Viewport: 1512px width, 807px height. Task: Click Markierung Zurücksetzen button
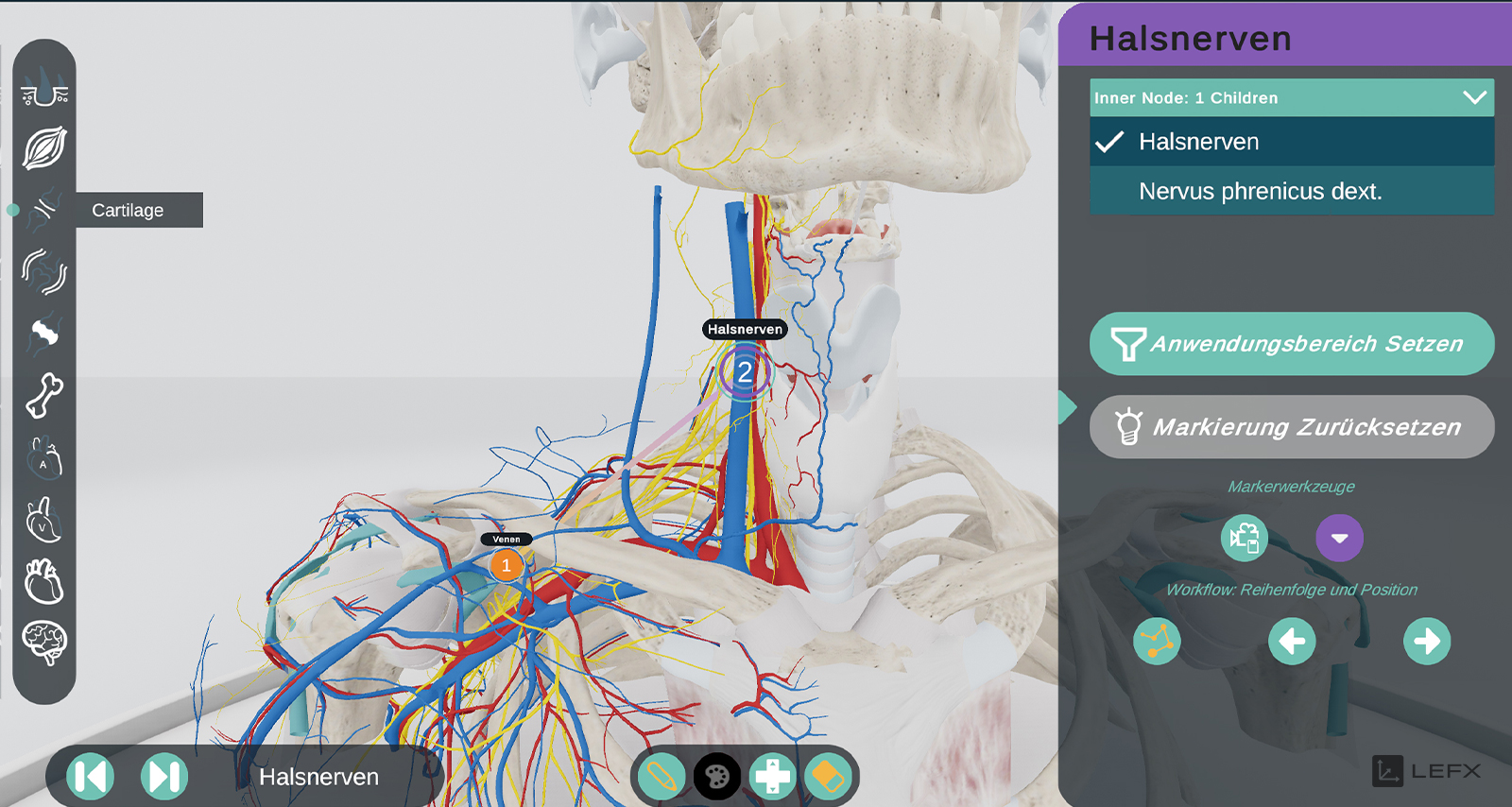1291,427
